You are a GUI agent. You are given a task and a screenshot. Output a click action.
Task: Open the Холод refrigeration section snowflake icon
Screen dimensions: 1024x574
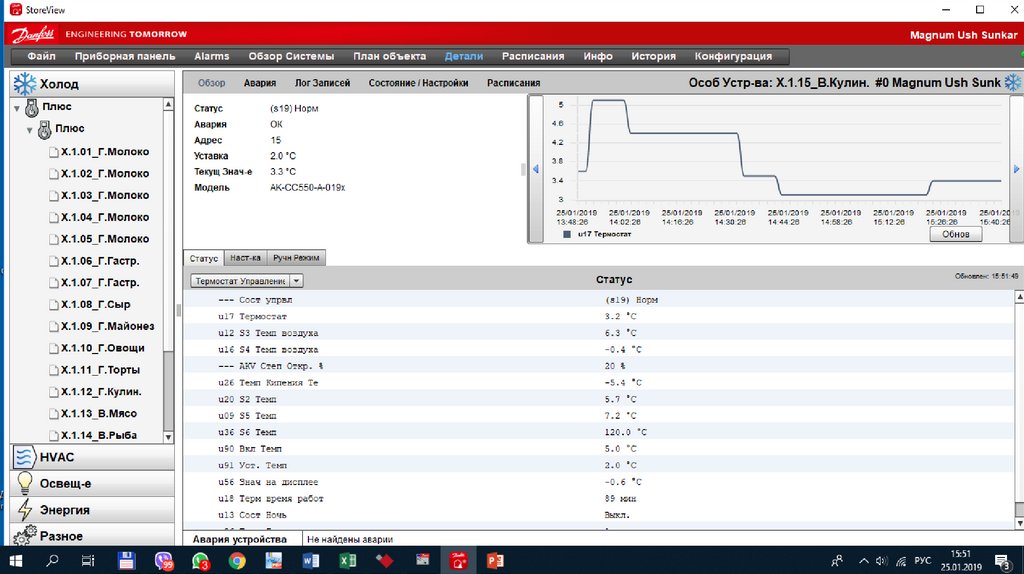[x=24, y=84]
